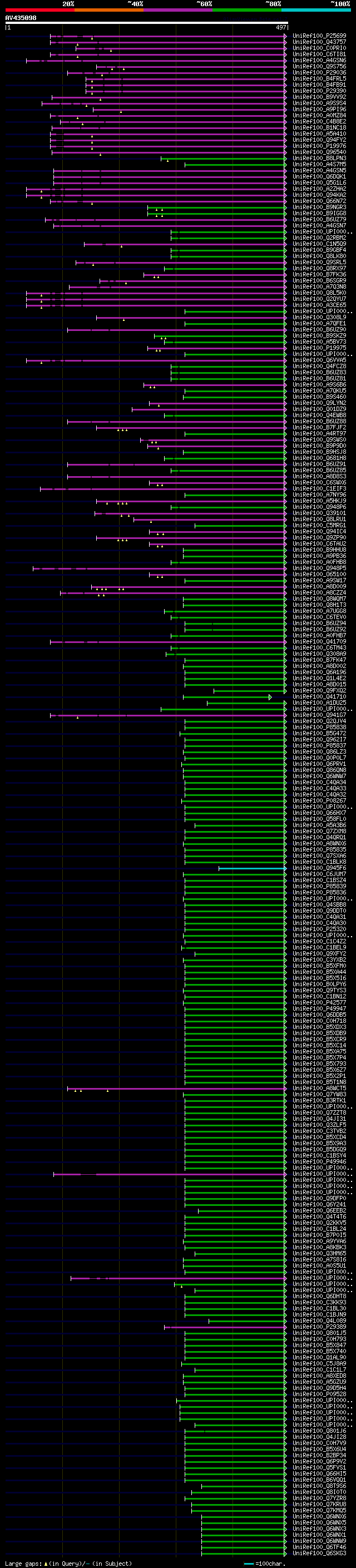Open hit UniRef100_P19976
This screenshot has width=356, height=1568.
[319, 146]
